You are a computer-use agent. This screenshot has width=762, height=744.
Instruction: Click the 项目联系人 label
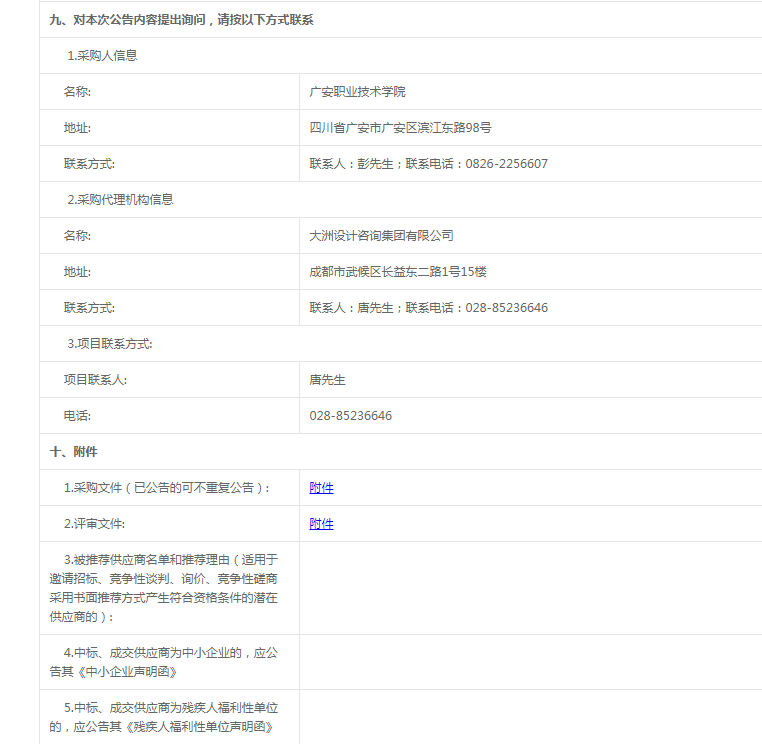click(x=95, y=380)
